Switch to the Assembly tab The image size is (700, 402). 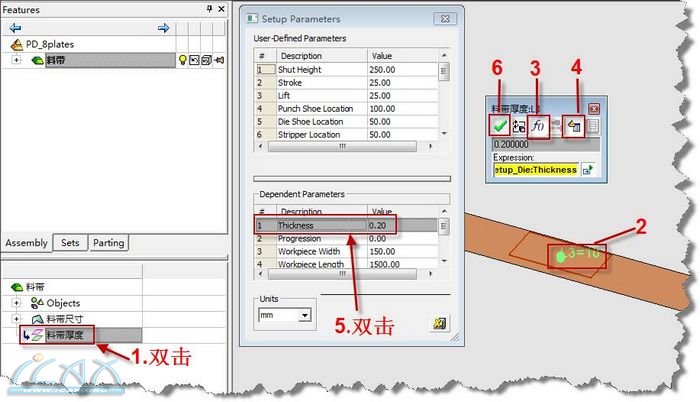(26, 243)
